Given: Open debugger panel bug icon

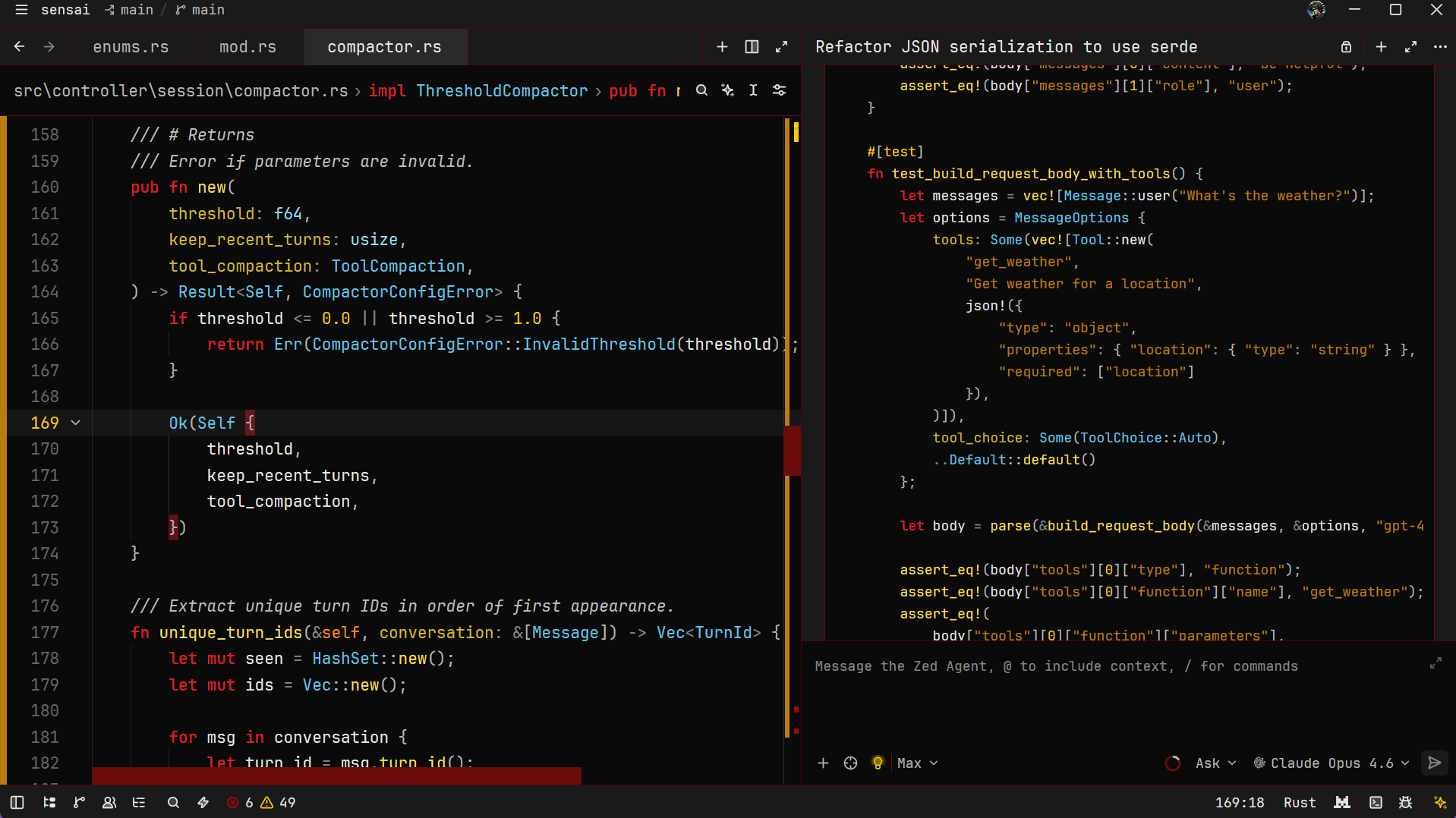Looking at the screenshot, I should 1405,803.
